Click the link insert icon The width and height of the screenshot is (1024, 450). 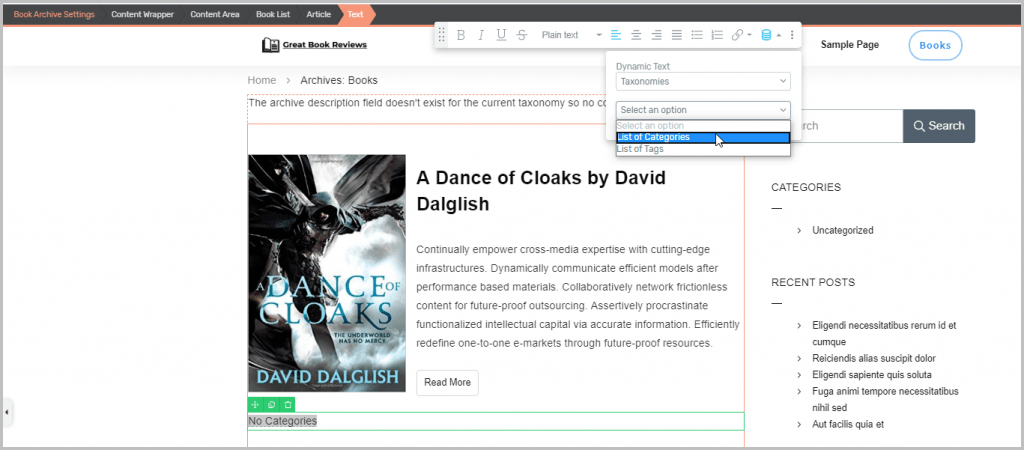click(738, 35)
